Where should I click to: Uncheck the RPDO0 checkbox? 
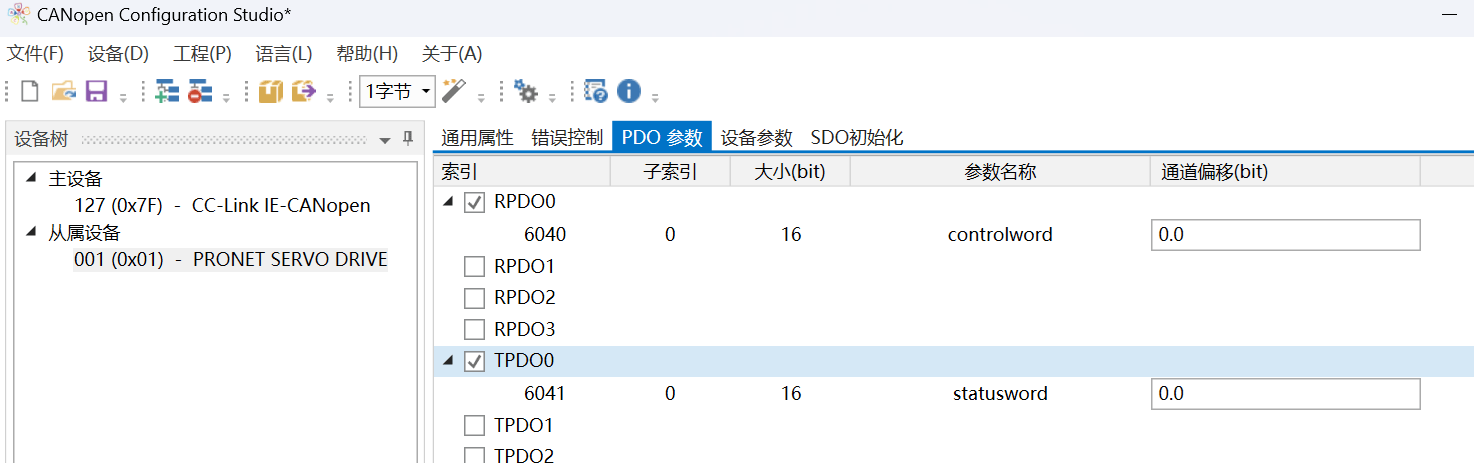[475, 203]
